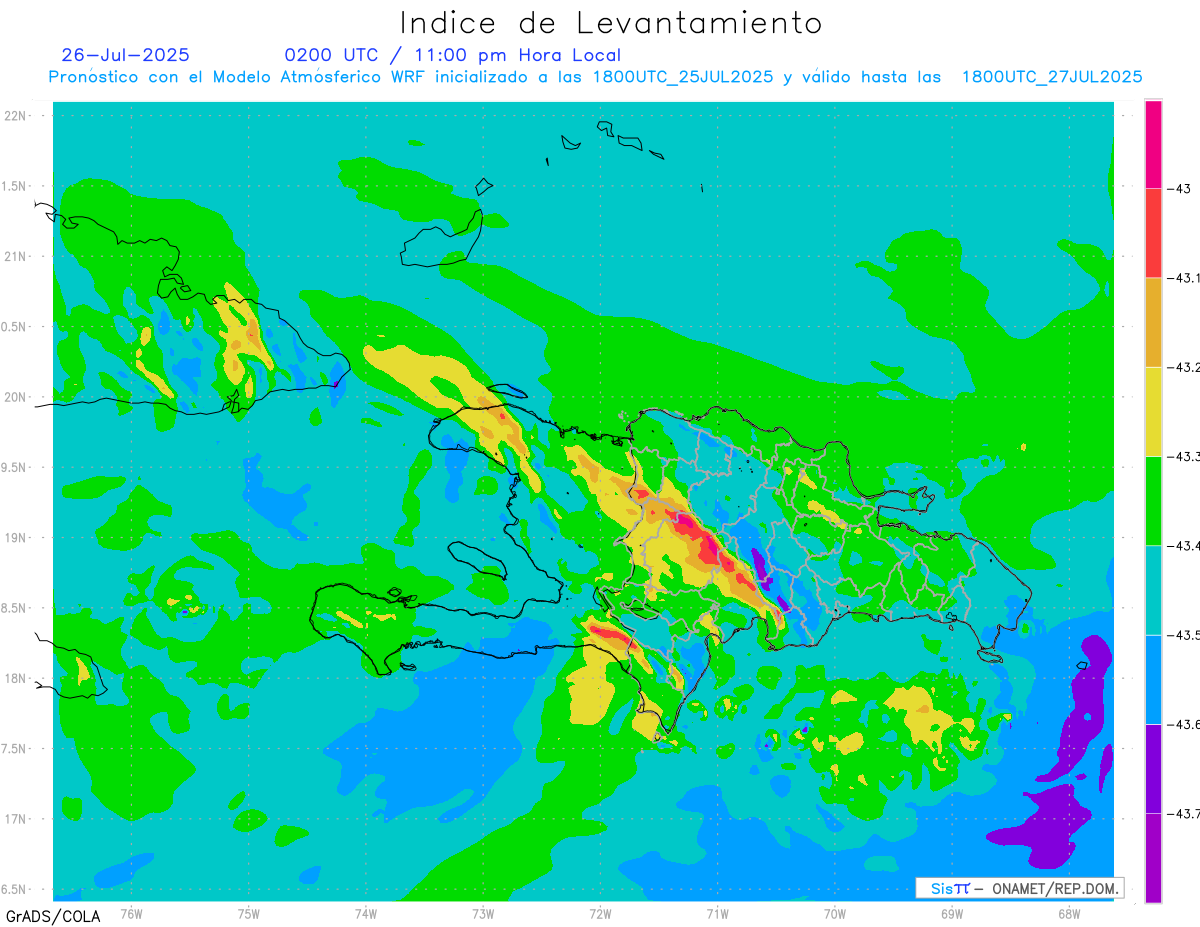Select the dark purple swatch above -43.7
Viewport: 1200px width, 927px height.
pyautogui.click(x=1153, y=768)
